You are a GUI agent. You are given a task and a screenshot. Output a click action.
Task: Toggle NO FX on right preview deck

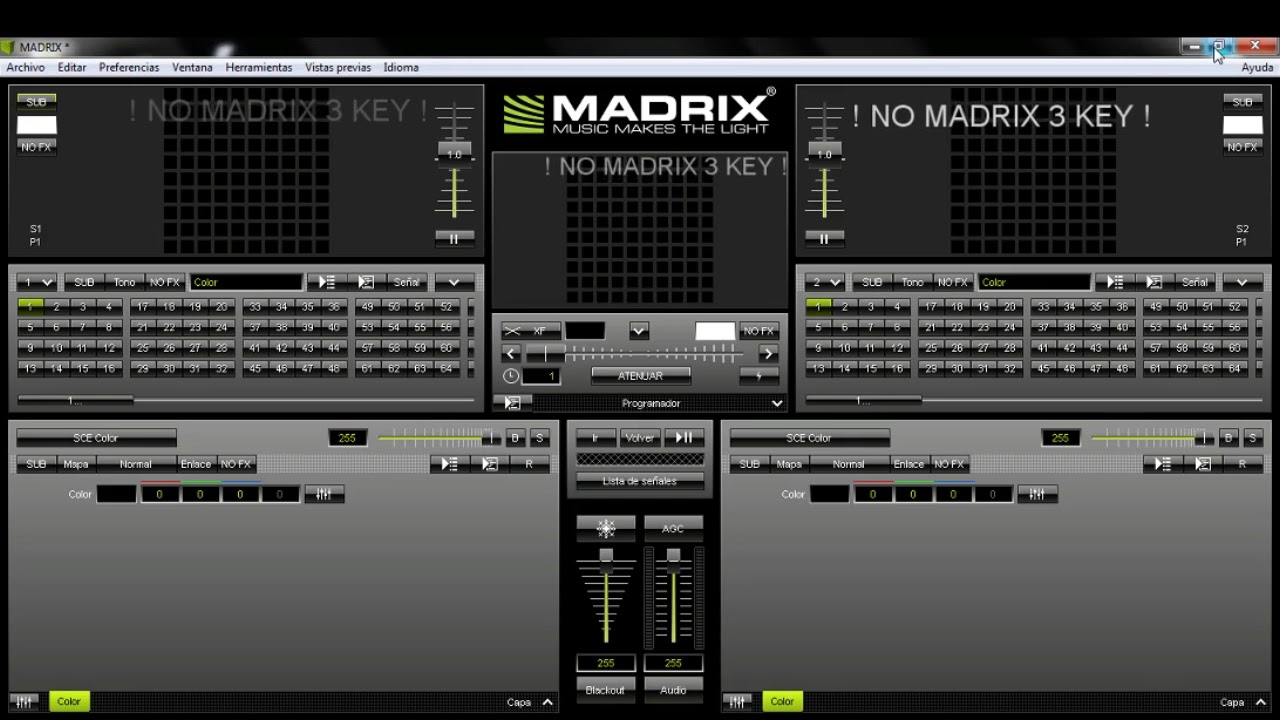1243,147
